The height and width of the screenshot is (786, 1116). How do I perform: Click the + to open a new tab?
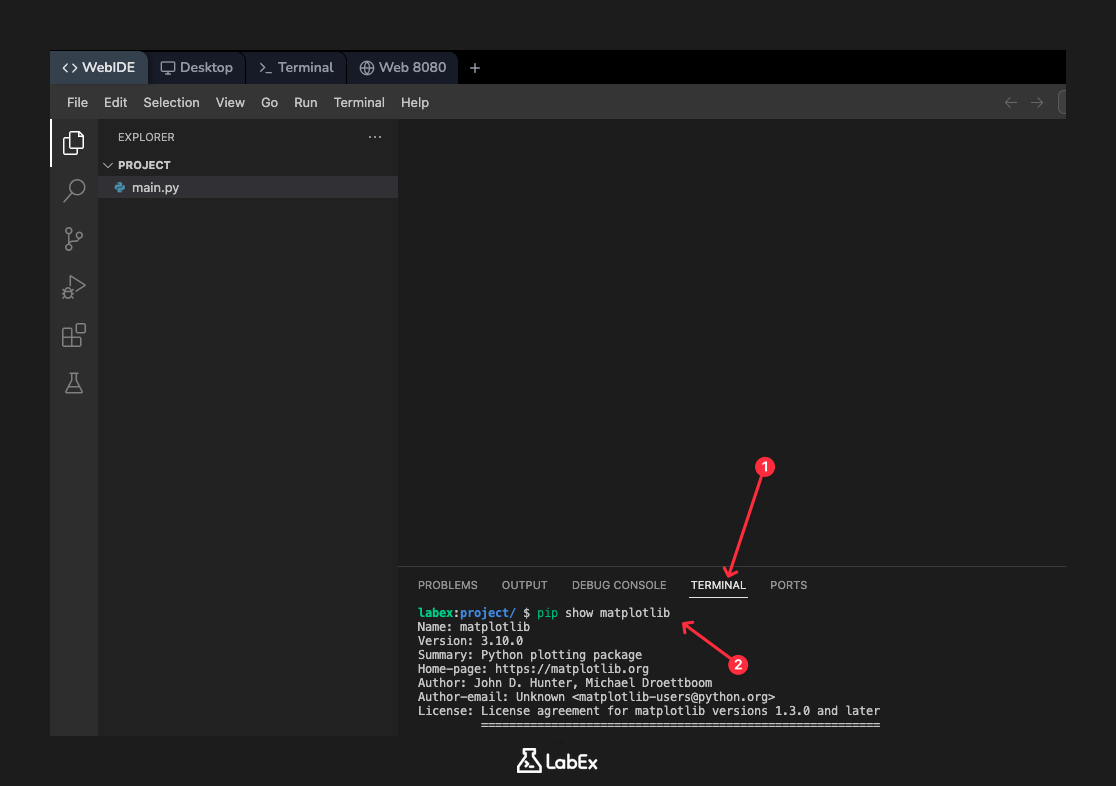[x=474, y=67]
